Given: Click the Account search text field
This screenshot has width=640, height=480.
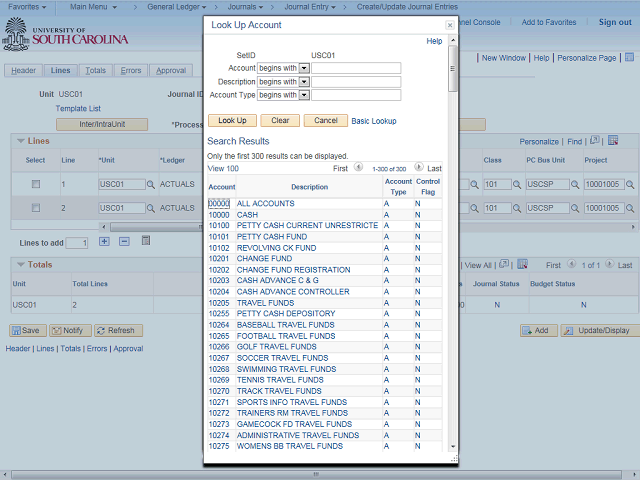Looking at the screenshot, I should coord(356,69).
